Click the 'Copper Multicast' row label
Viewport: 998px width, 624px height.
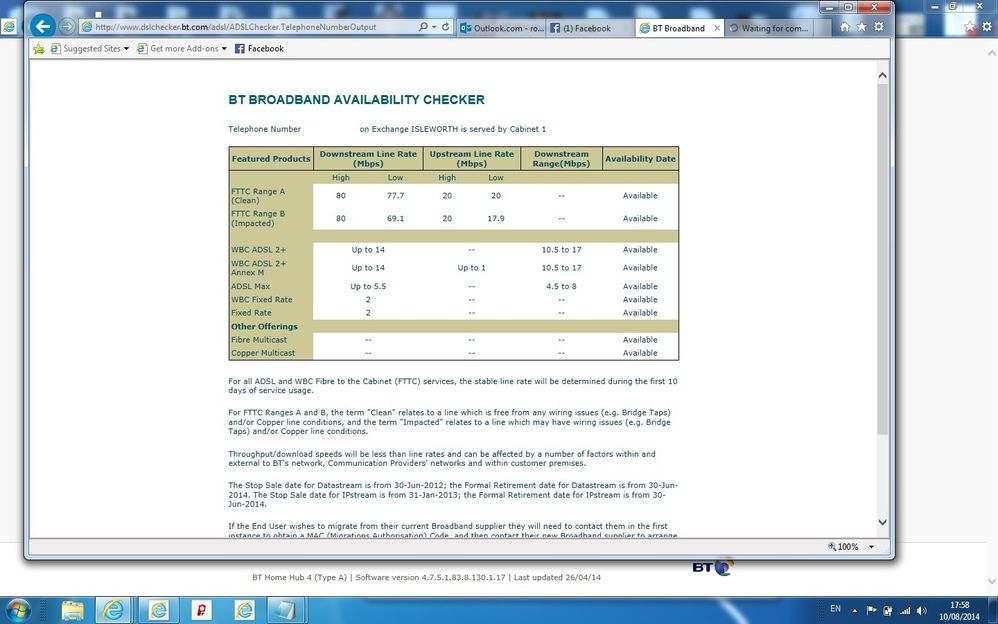tap(263, 353)
